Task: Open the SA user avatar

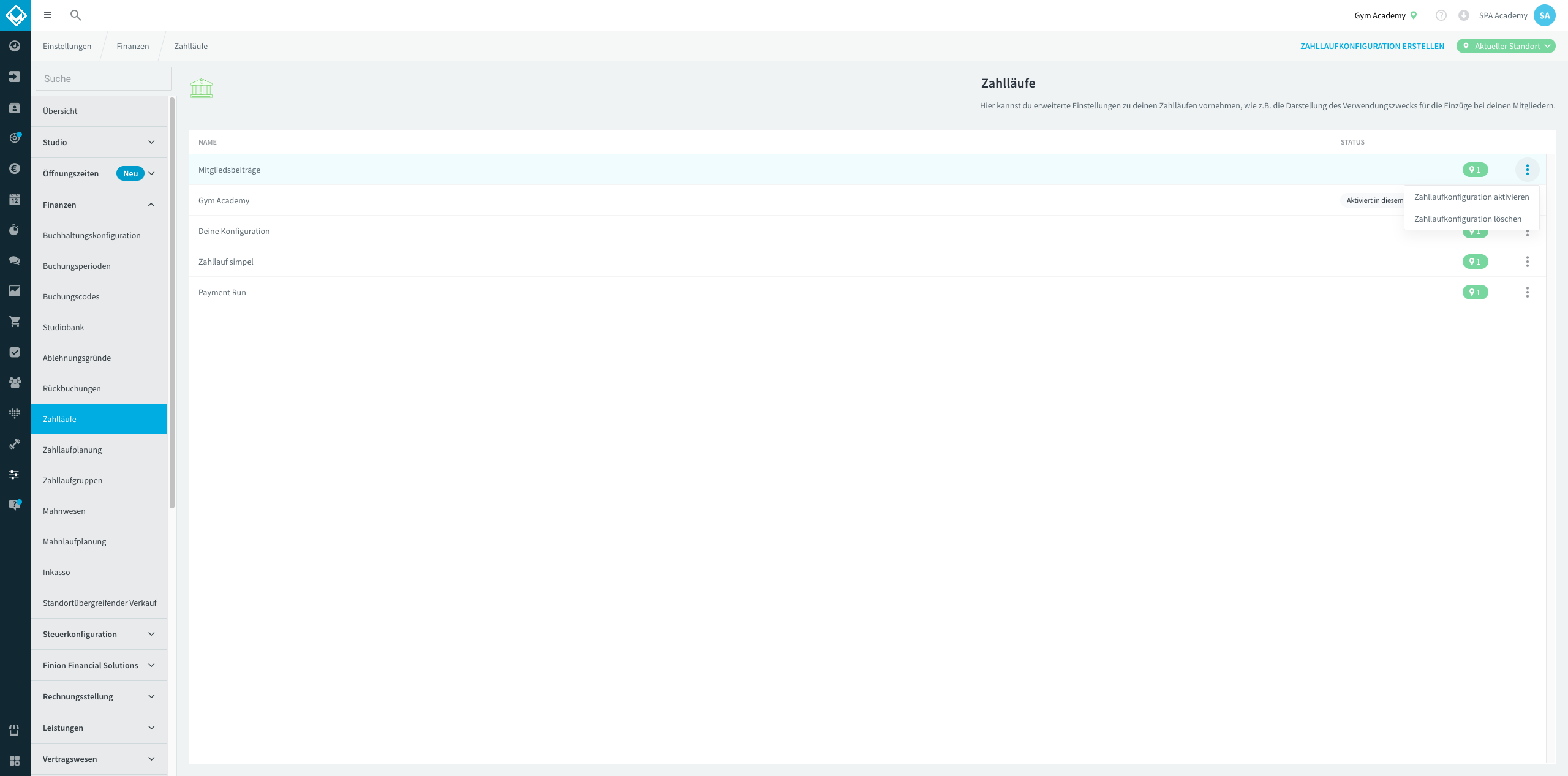Action: click(x=1545, y=15)
